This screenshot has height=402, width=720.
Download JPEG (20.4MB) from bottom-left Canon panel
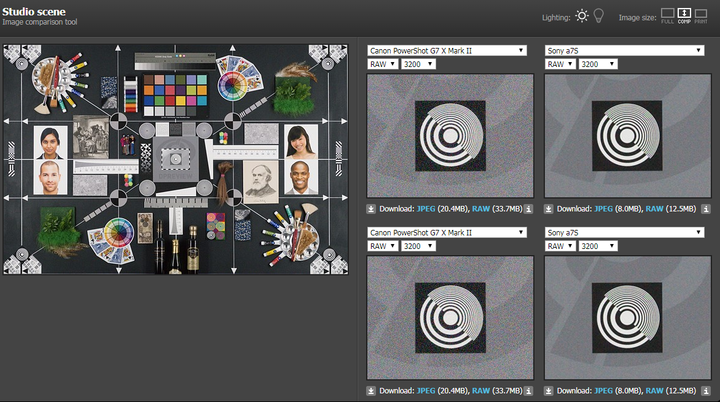[426, 391]
